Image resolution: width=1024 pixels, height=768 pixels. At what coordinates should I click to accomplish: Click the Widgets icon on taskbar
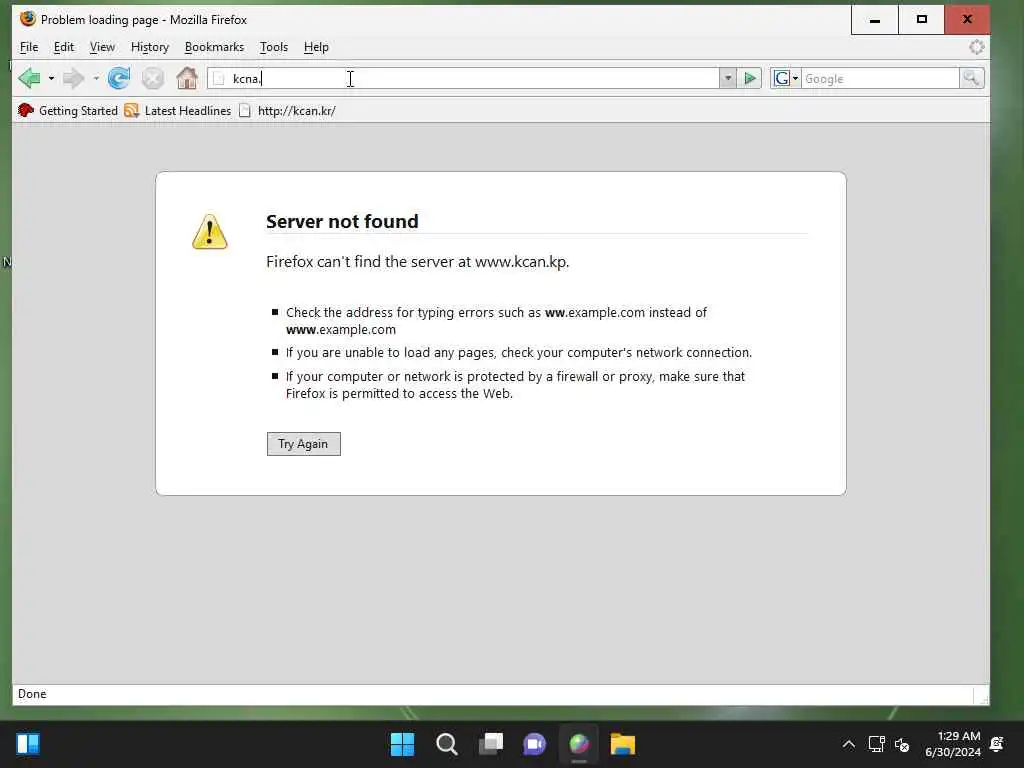(28, 744)
